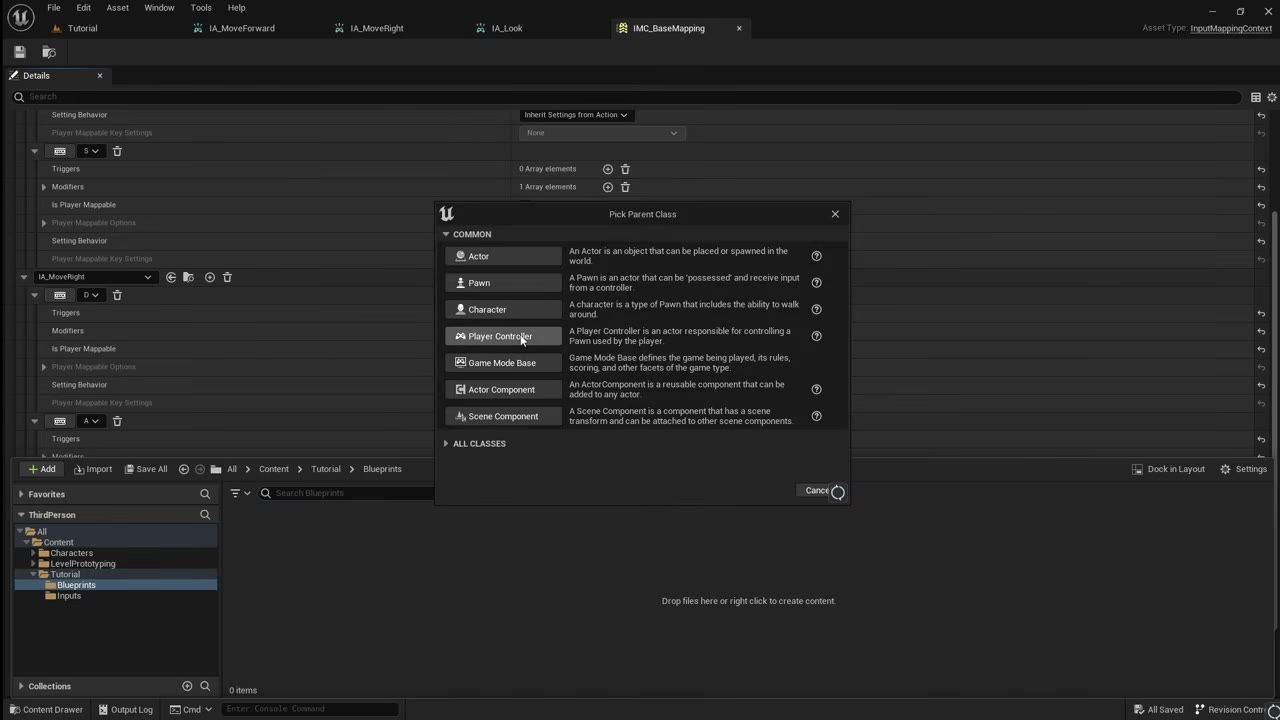Browse to IA_MoveRight asset in Content Browser
The width and height of the screenshot is (1280, 720).
tap(189, 277)
